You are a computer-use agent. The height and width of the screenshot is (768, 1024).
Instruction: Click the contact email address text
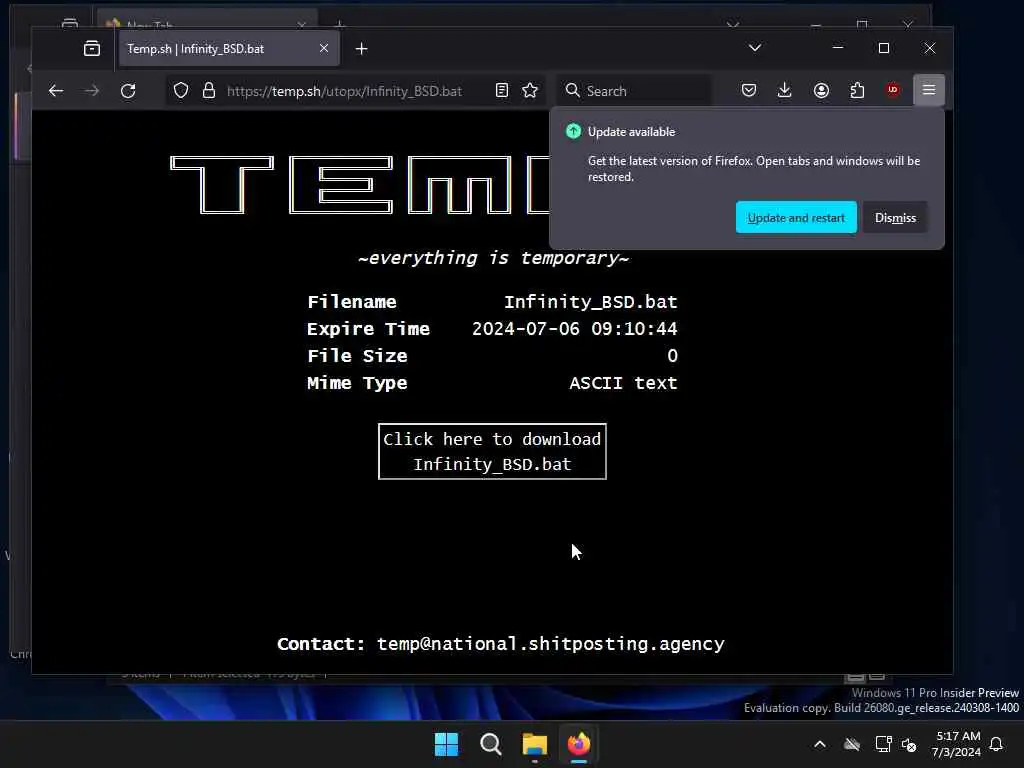point(551,644)
